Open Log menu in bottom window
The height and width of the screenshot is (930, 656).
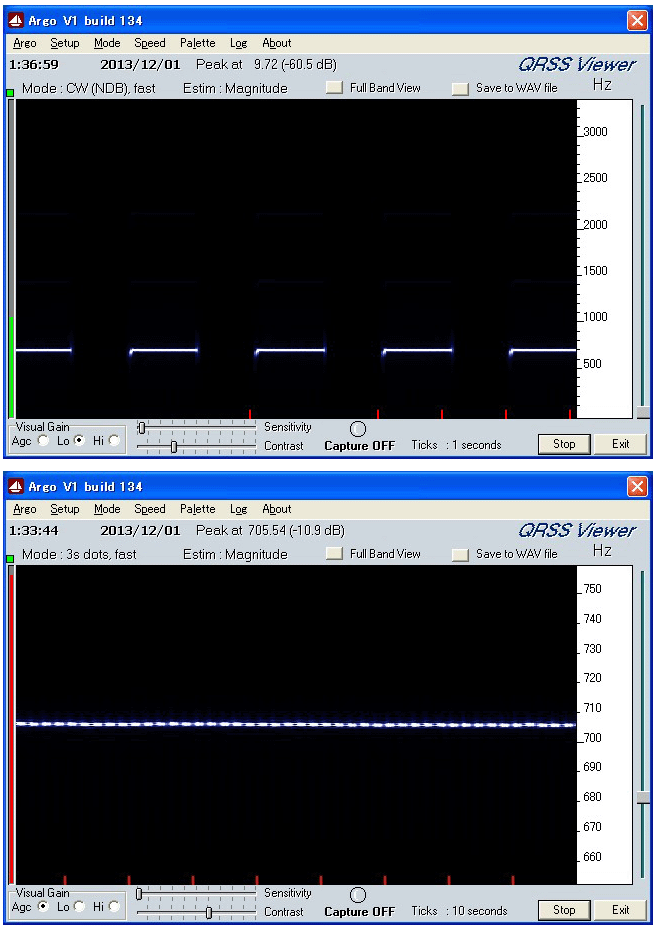(238, 509)
